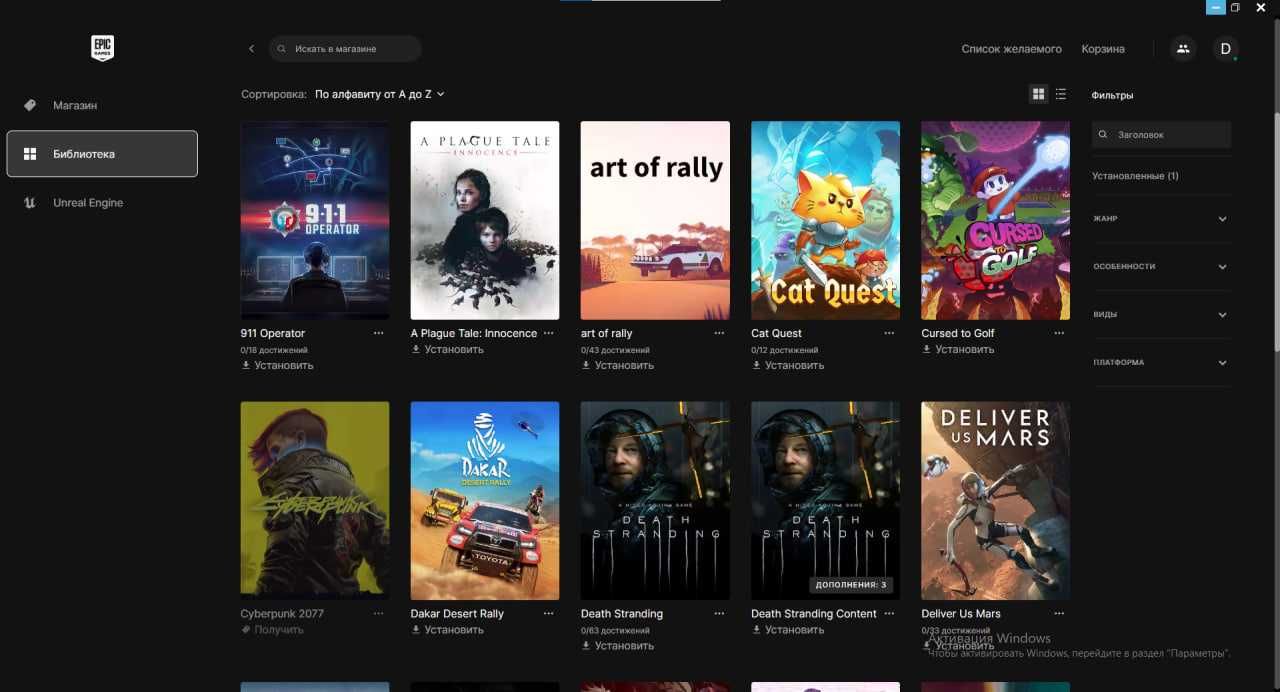Expand the Платформа filter
Image resolution: width=1280 pixels, height=692 pixels.
click(x=1161, y=362)
